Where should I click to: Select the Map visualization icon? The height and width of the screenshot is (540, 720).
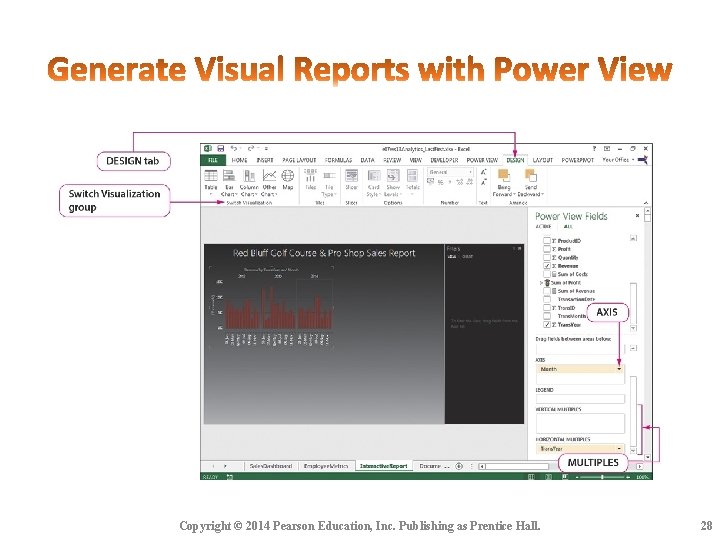point(288,175)
